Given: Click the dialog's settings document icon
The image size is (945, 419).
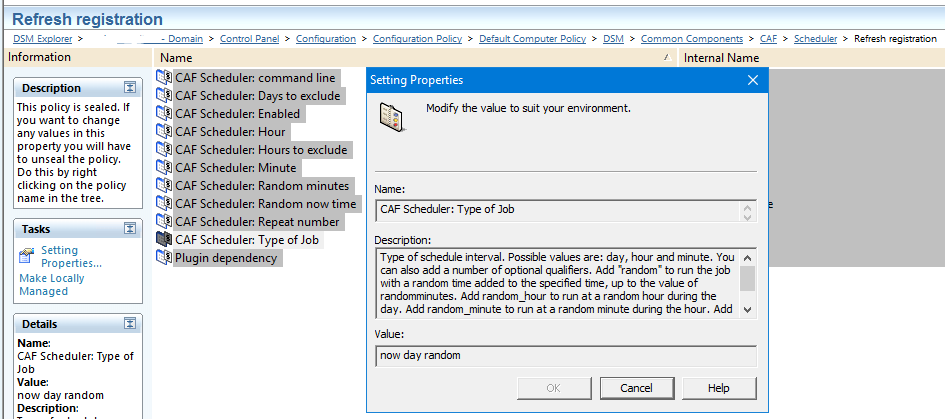Looking at the screenshot, I should [x=392, y=117].
